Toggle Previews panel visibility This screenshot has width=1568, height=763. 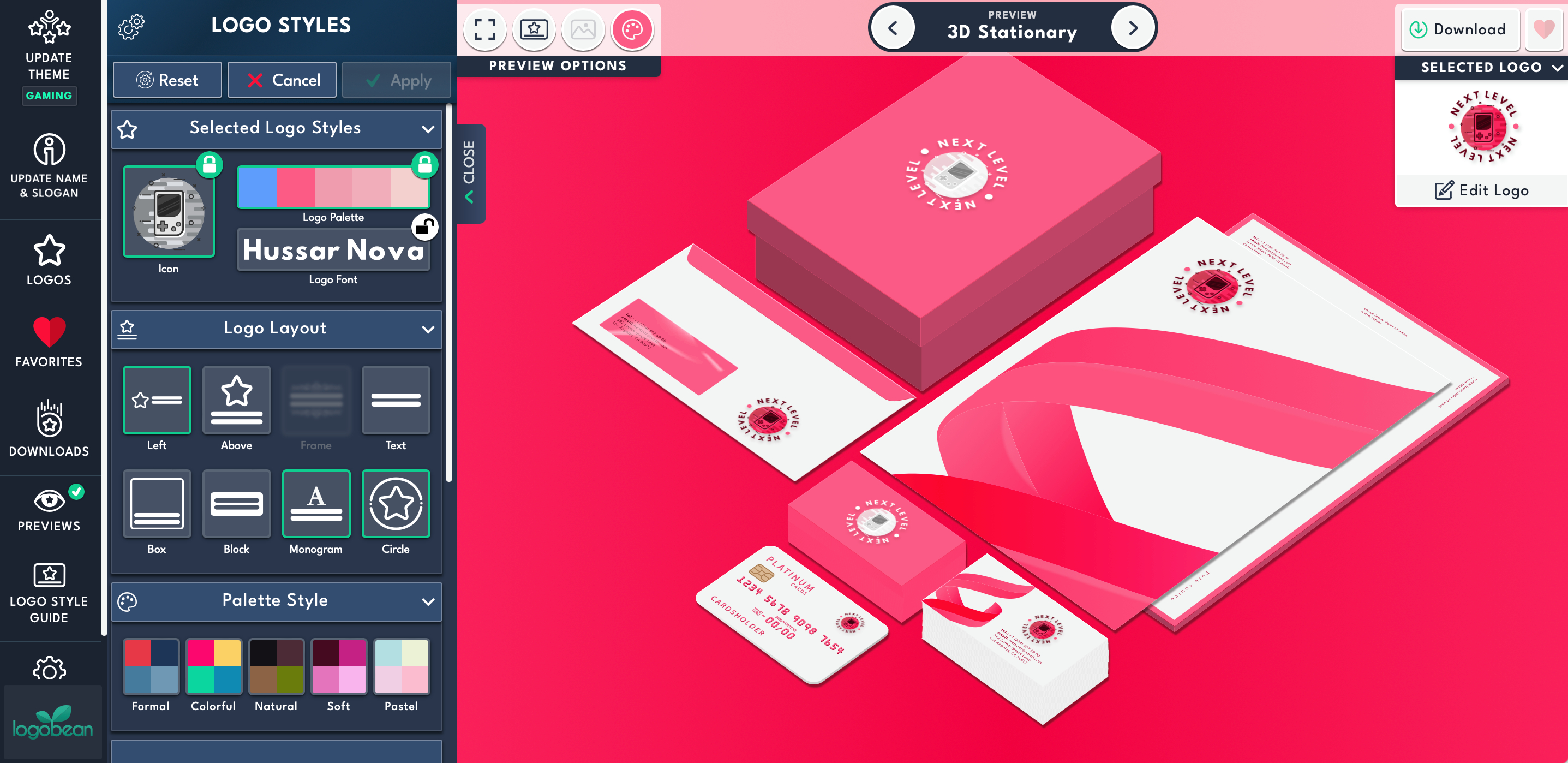coord(48,510)
